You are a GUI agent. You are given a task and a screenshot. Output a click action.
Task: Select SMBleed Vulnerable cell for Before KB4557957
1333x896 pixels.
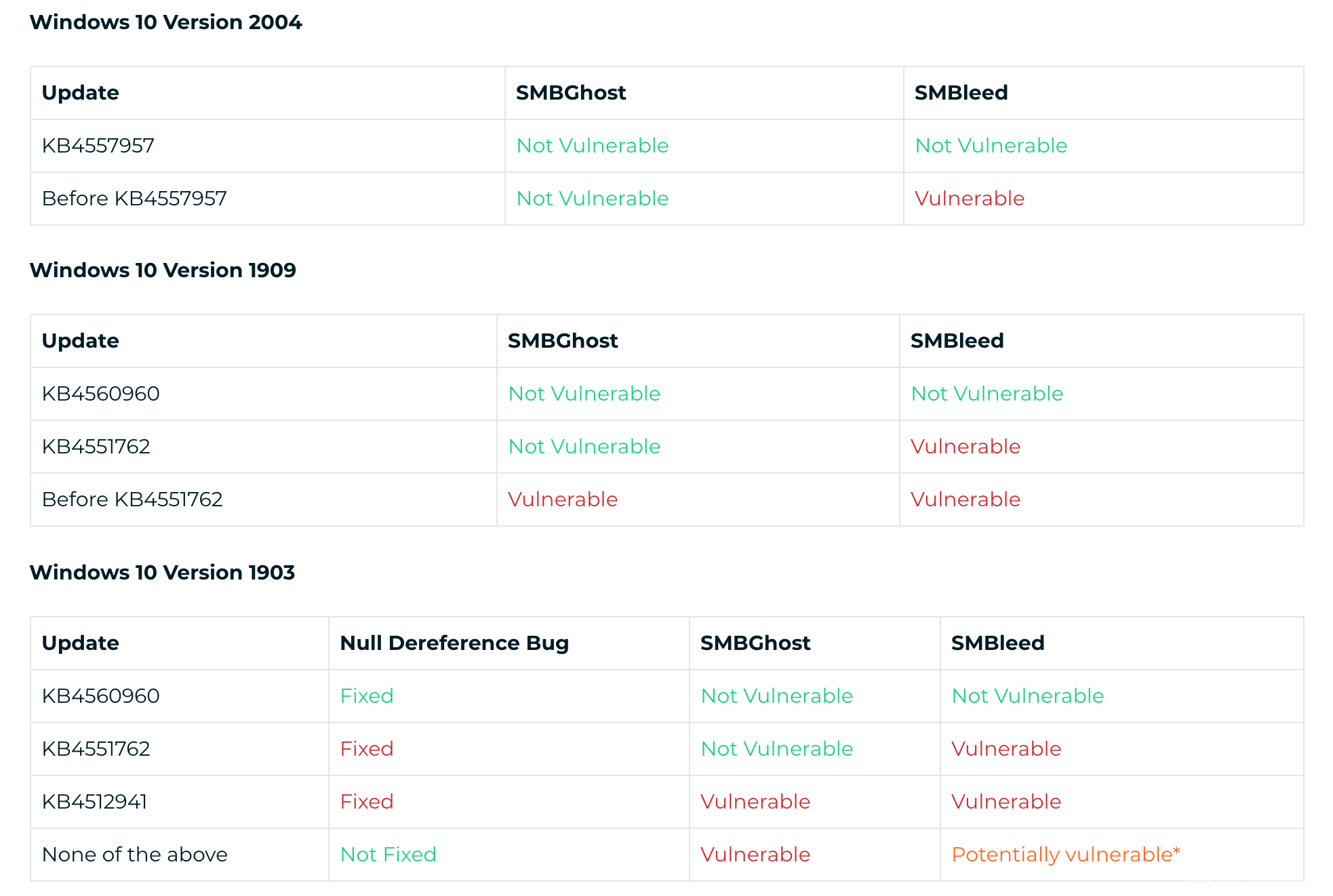pyautogui.click(x=970, y=199)
